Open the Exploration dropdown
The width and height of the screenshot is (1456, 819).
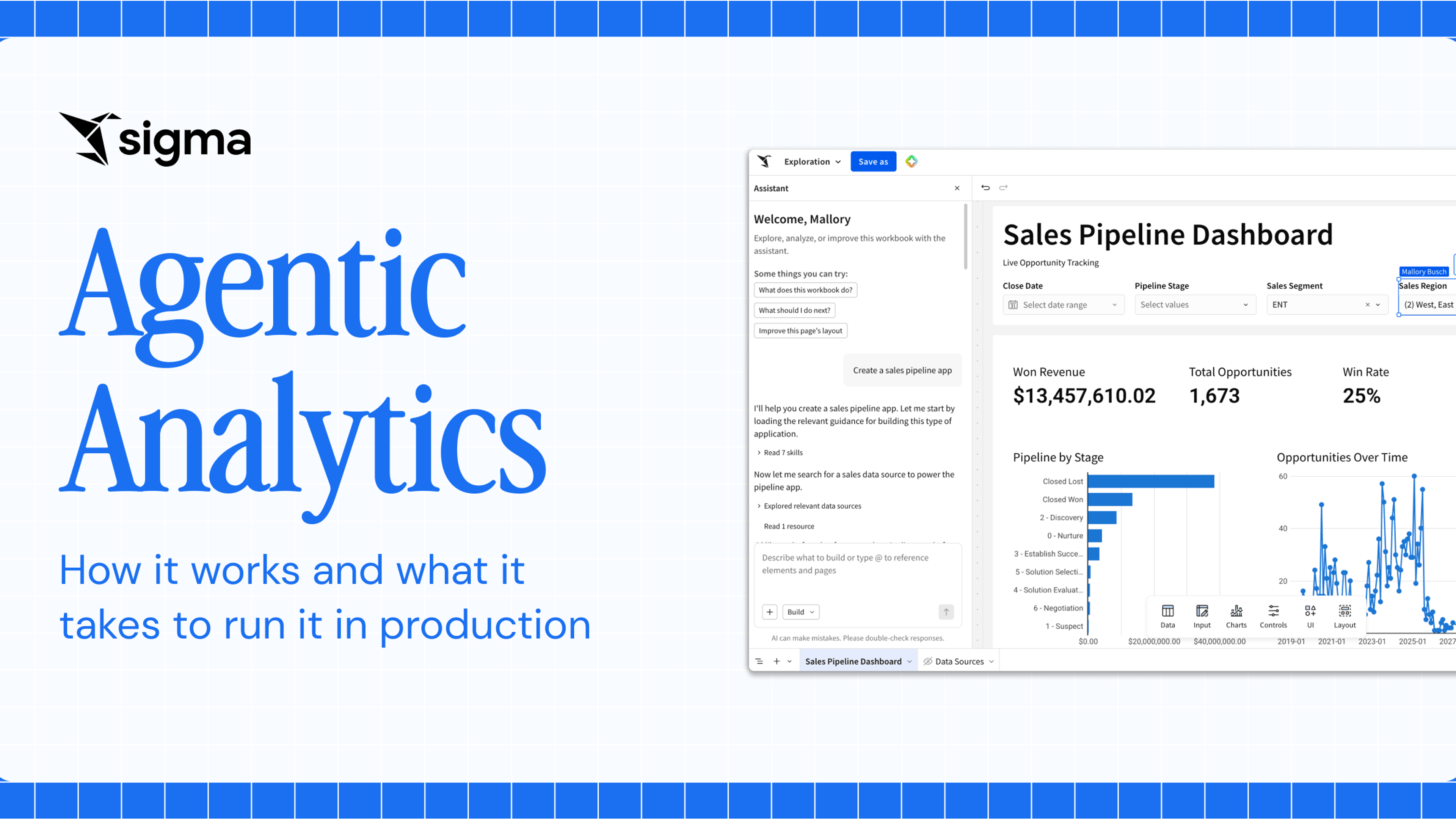(x=812, y=162)
